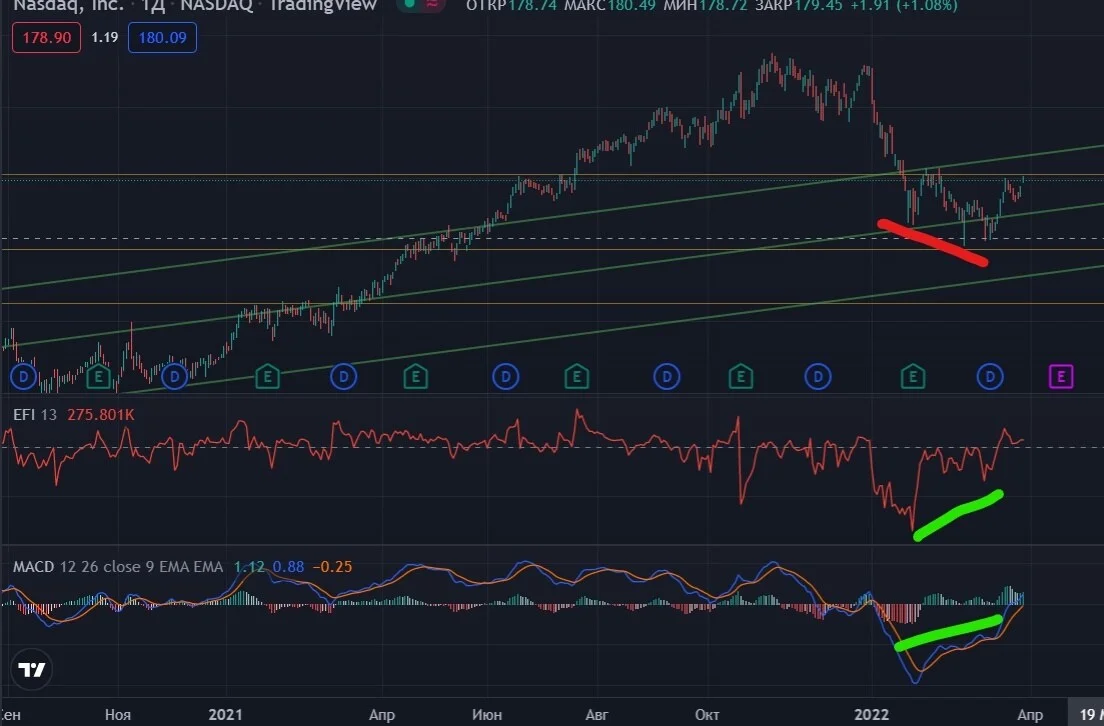Click the Ноя label on time axis
The height and width of the screenshot is (726, 1104).
[118, 715]
